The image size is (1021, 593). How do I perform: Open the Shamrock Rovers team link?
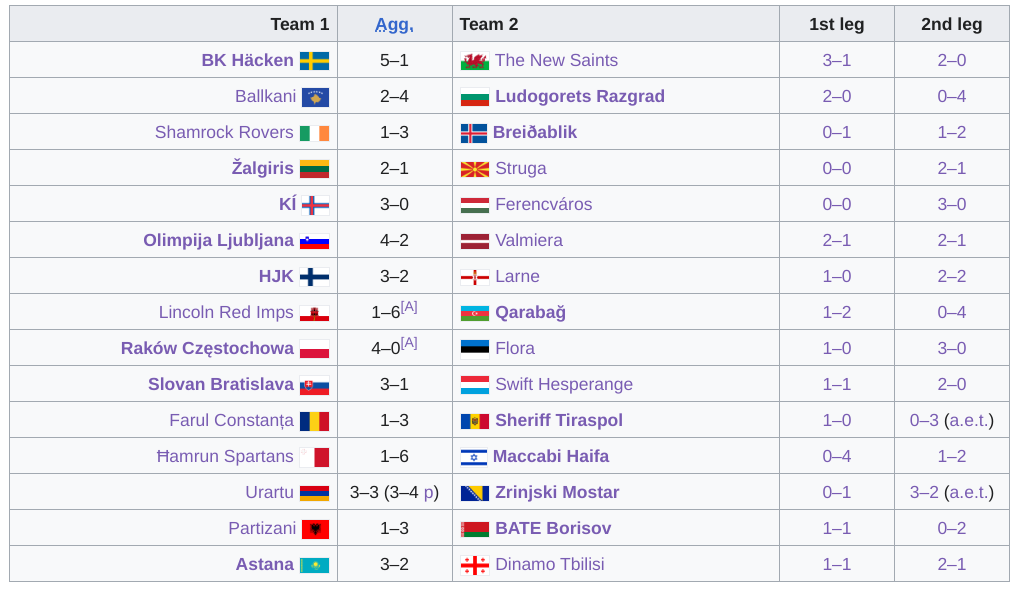(224, 132)
